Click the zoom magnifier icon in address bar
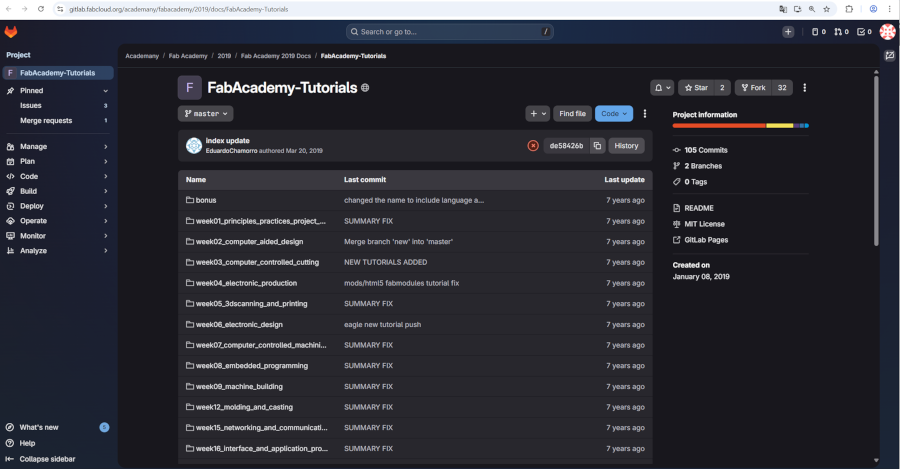 coord(812,9)
